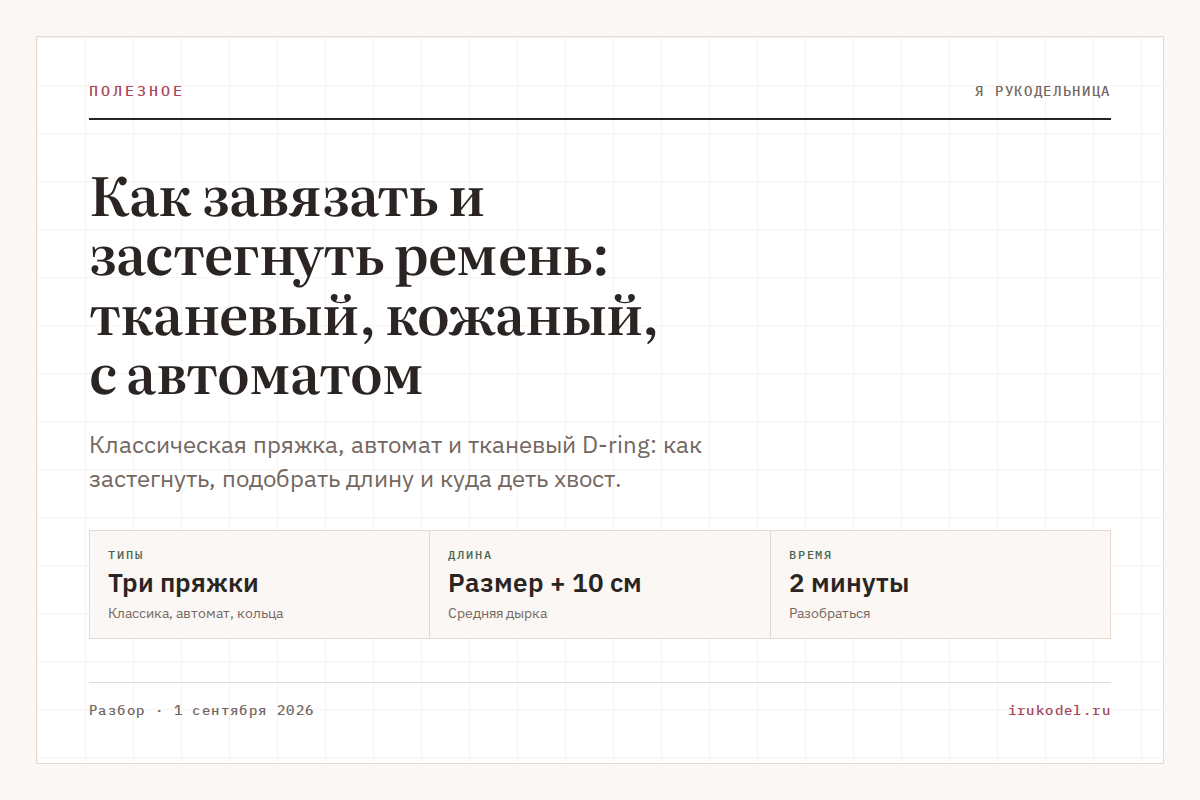The height and width of the screenshot is (800, 1200).
Task: Select the 2 минуты value
Action: pyautogui.click(x=849, y=584)
